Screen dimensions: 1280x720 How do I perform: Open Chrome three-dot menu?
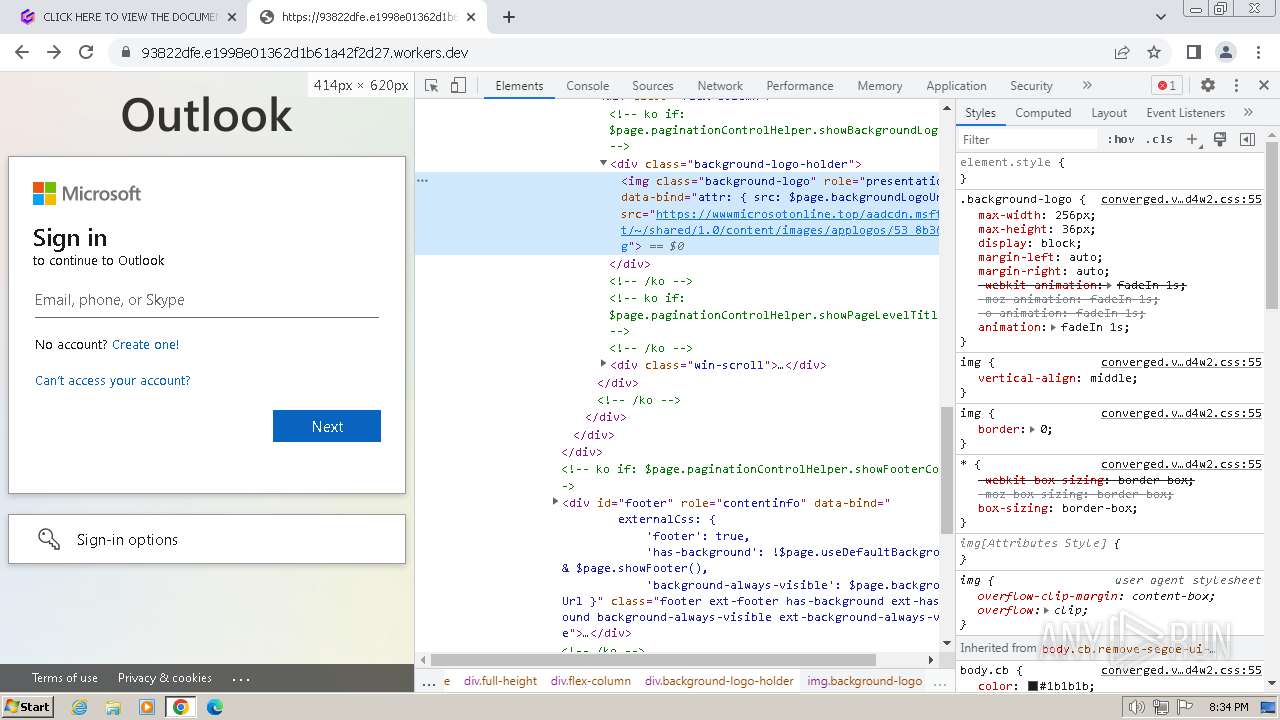[x=1258, y=52]
